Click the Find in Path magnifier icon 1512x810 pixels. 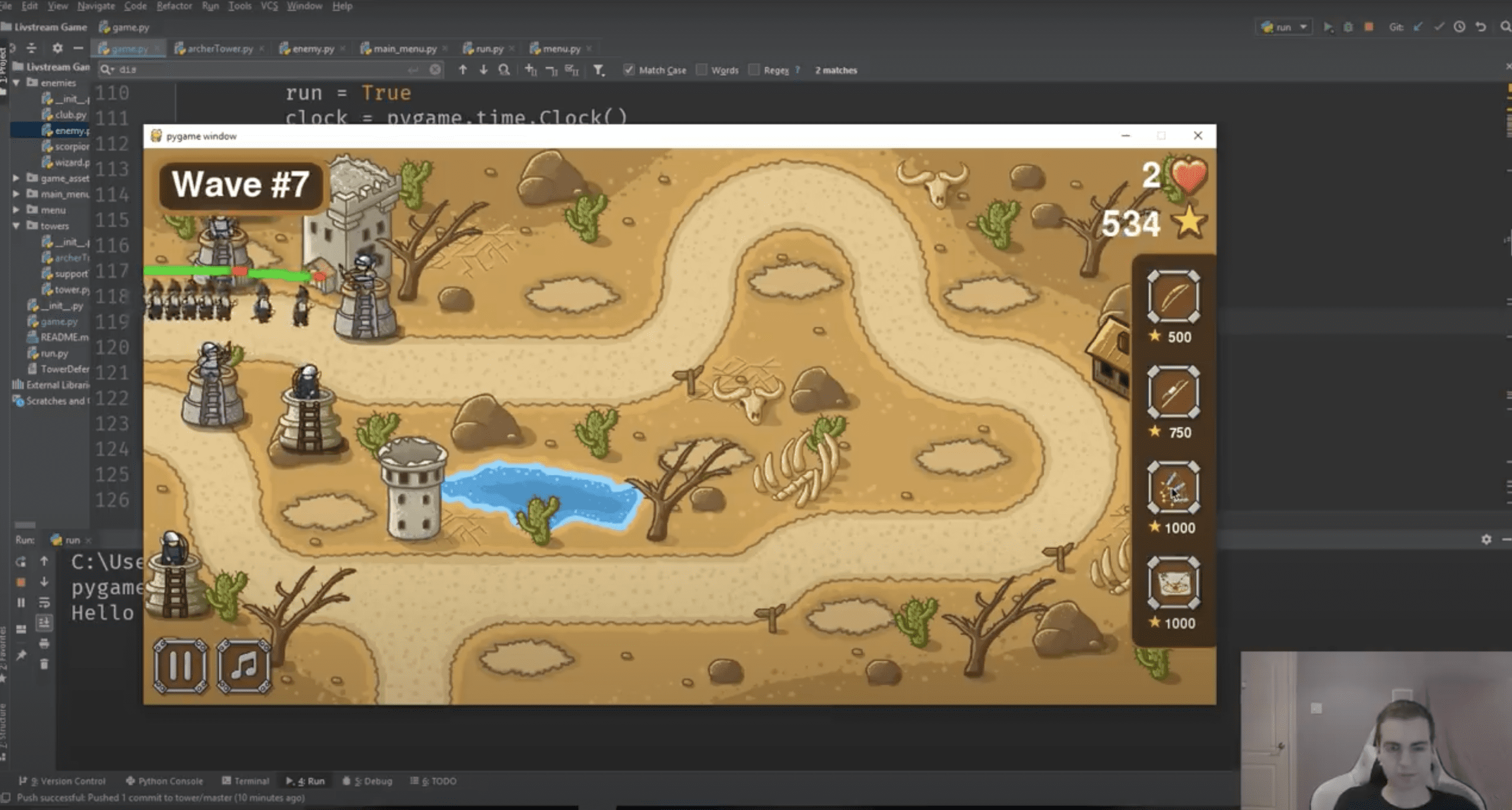pos(504,70)
